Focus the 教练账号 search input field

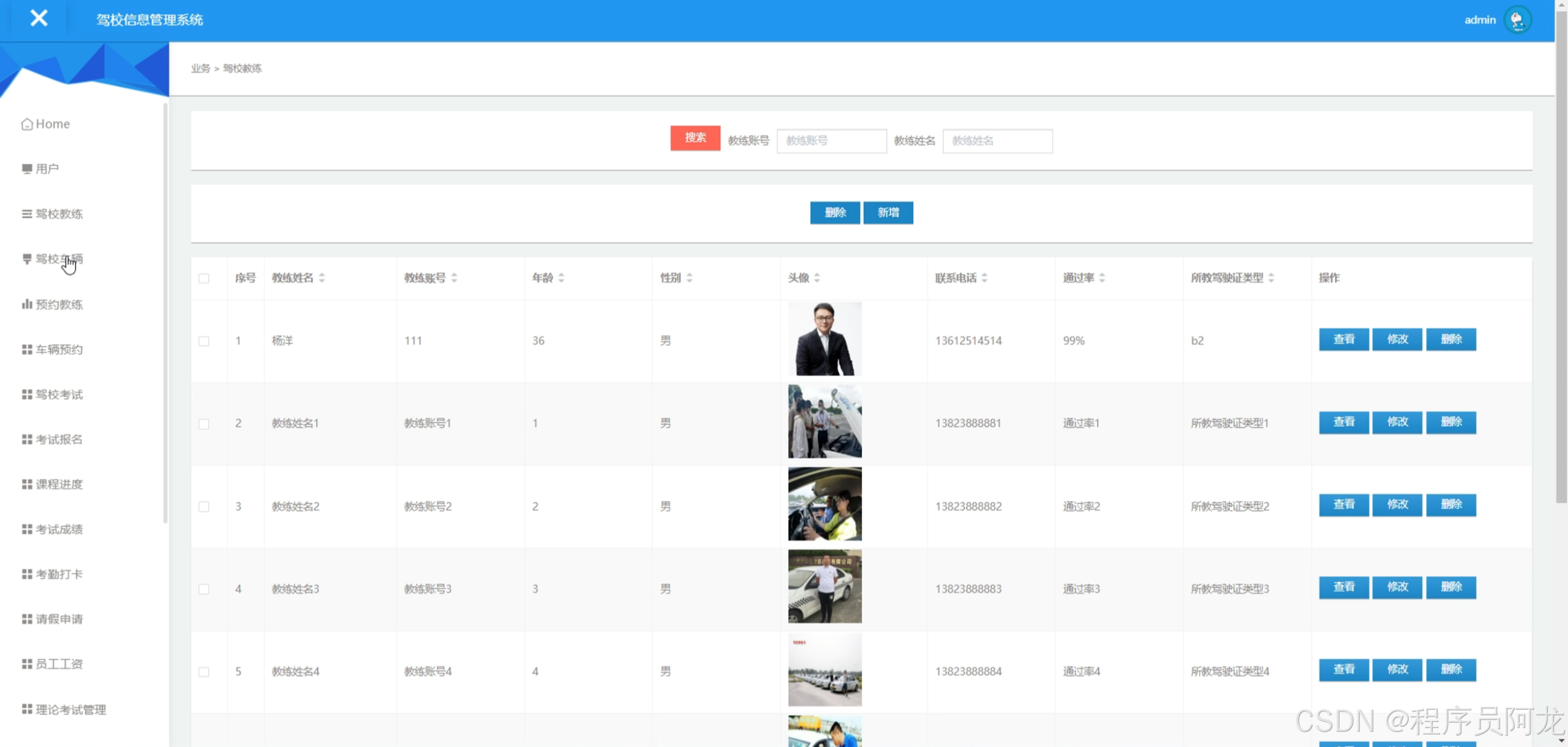tap(831, 141)
